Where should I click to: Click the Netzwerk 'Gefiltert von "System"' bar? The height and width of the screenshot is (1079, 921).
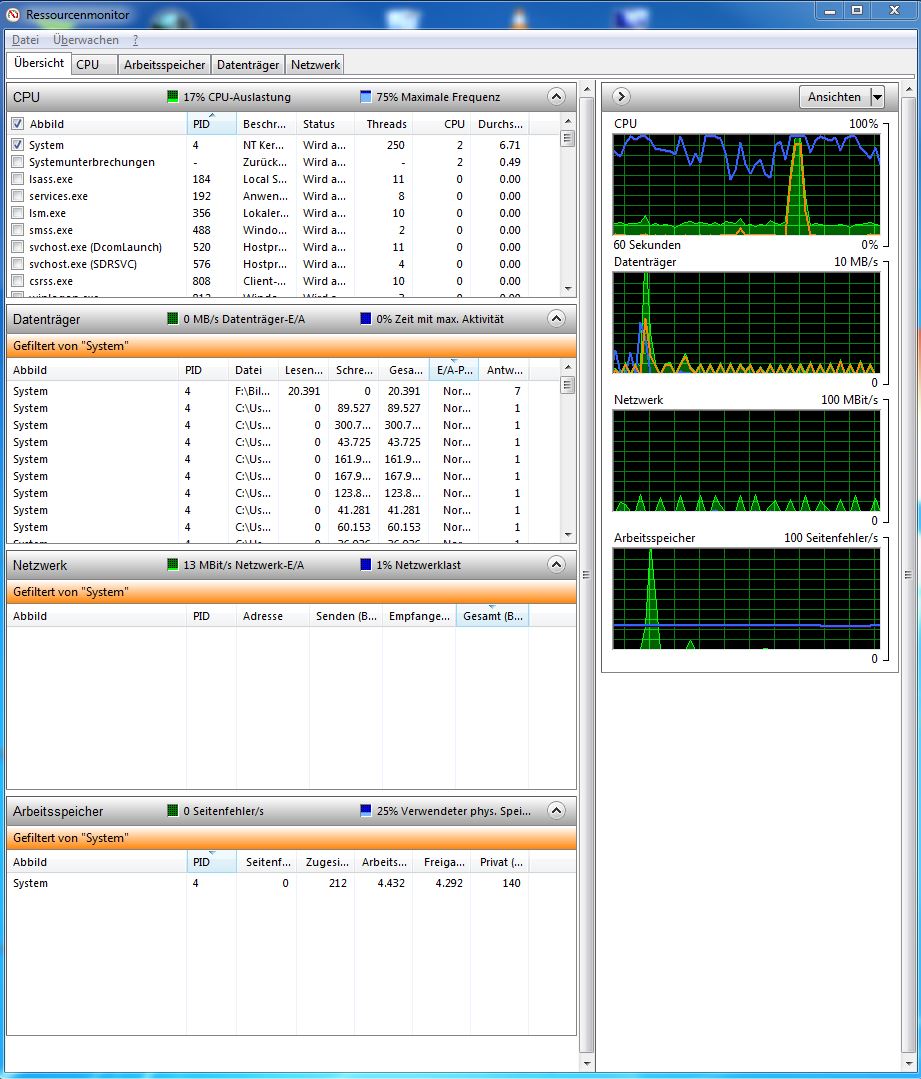pos(291,592)
